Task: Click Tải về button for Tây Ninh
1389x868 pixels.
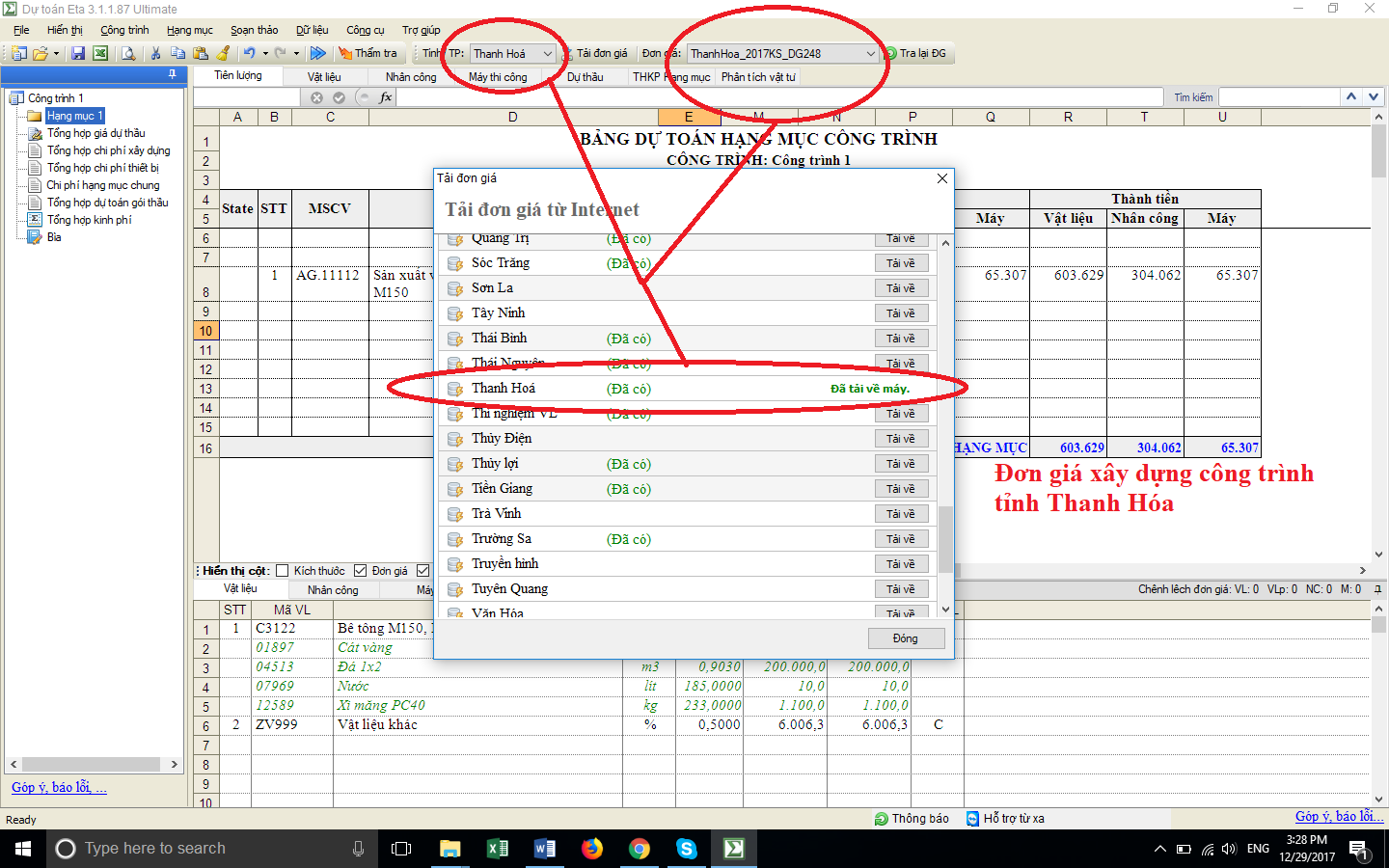Action: coord(900,313)
